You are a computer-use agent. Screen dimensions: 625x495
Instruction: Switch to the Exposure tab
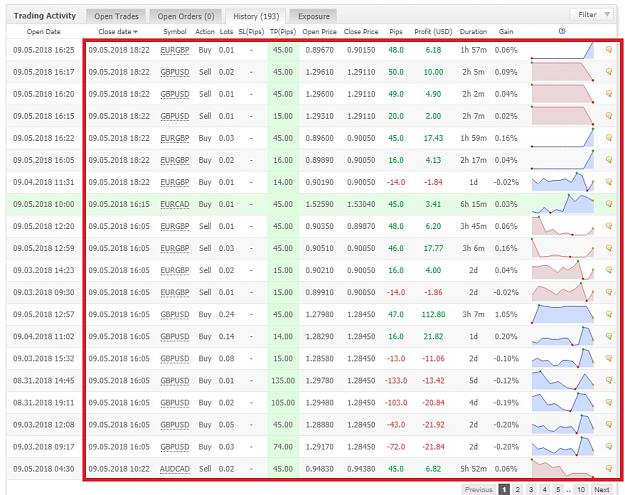[x=314, y=16]
